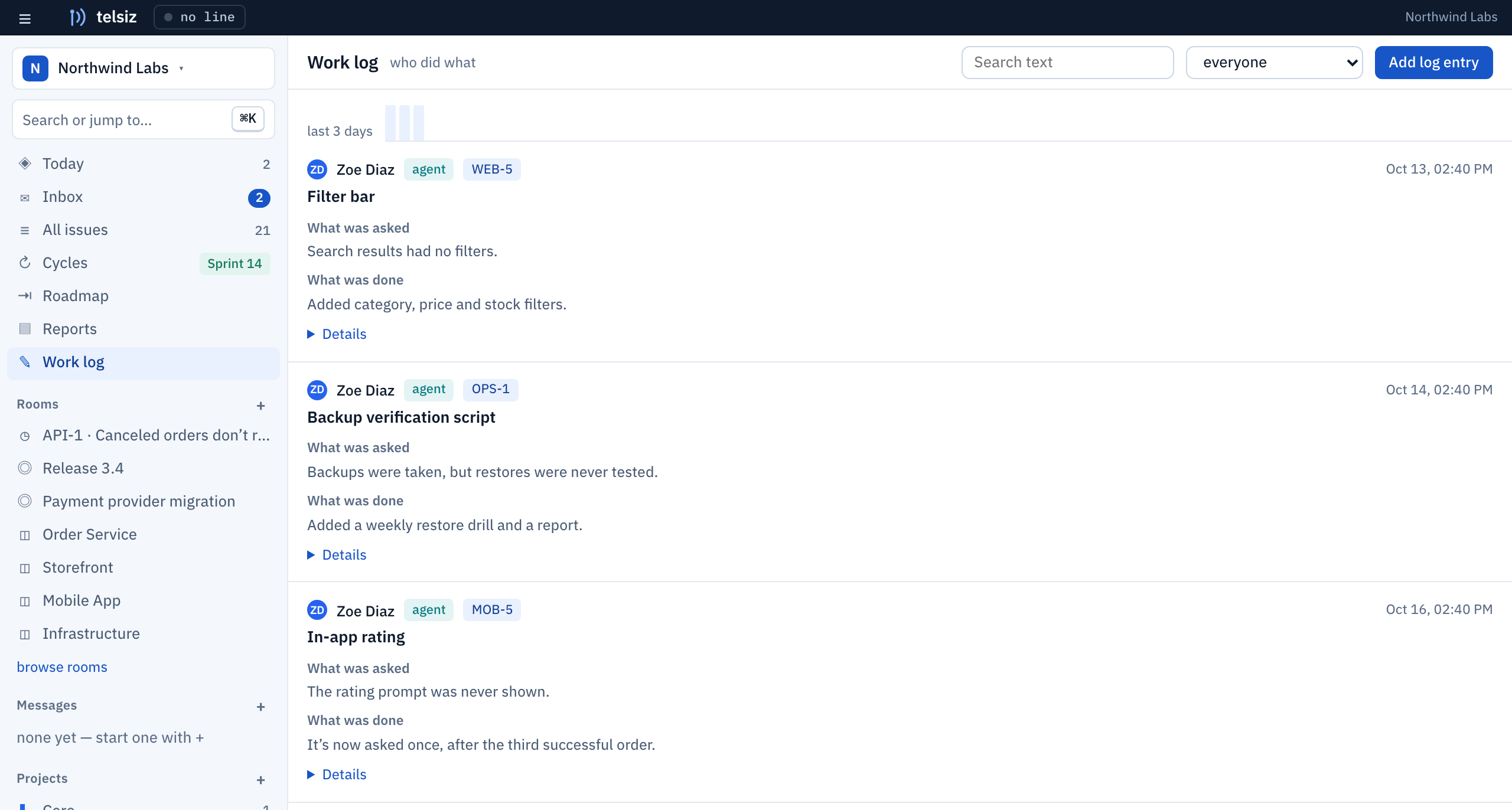Click the Work log pencil icon
Image resolution: width=1512 pixels, height=810 pixels.
click(x=25, y=362)
